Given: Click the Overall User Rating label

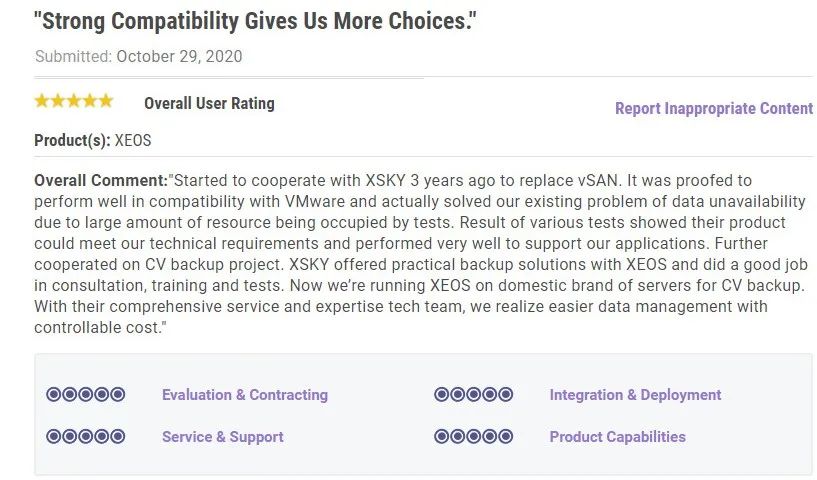Looking at the screenshot, I should pyautogui.click(x=209, y=103).
